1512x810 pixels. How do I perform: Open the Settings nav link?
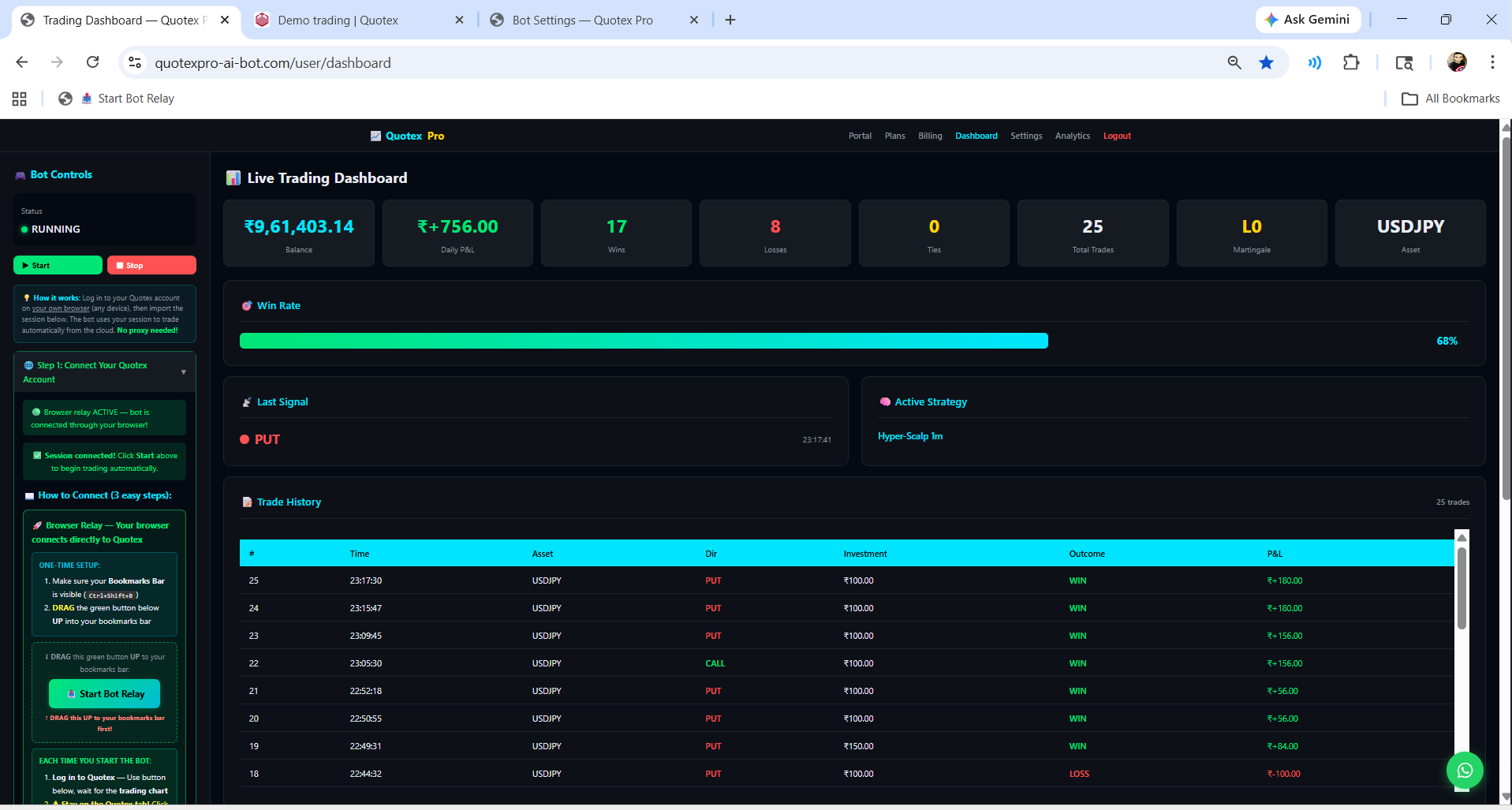point(1026,136)
